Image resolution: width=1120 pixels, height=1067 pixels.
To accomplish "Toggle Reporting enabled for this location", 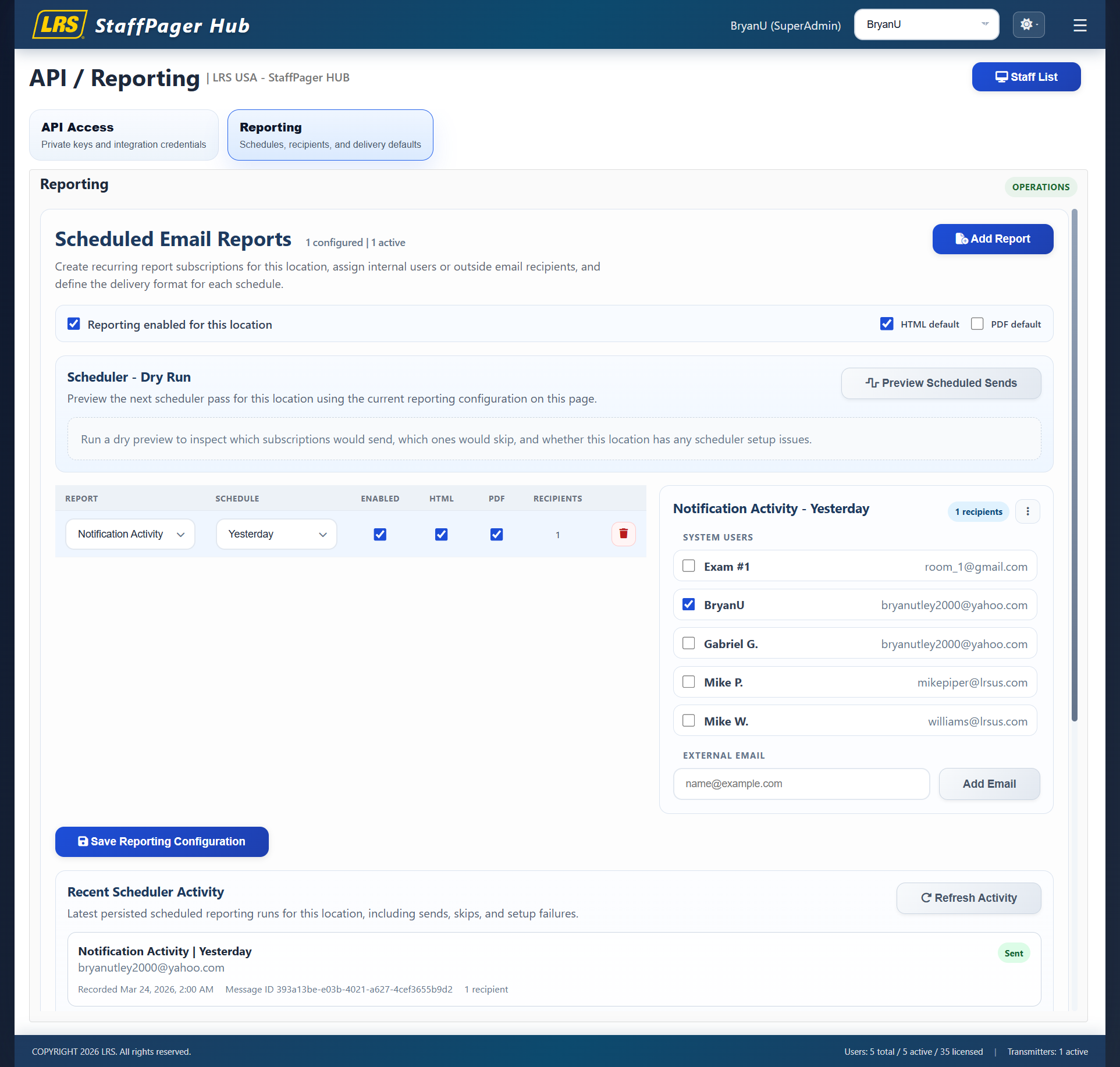I will 74,324.
